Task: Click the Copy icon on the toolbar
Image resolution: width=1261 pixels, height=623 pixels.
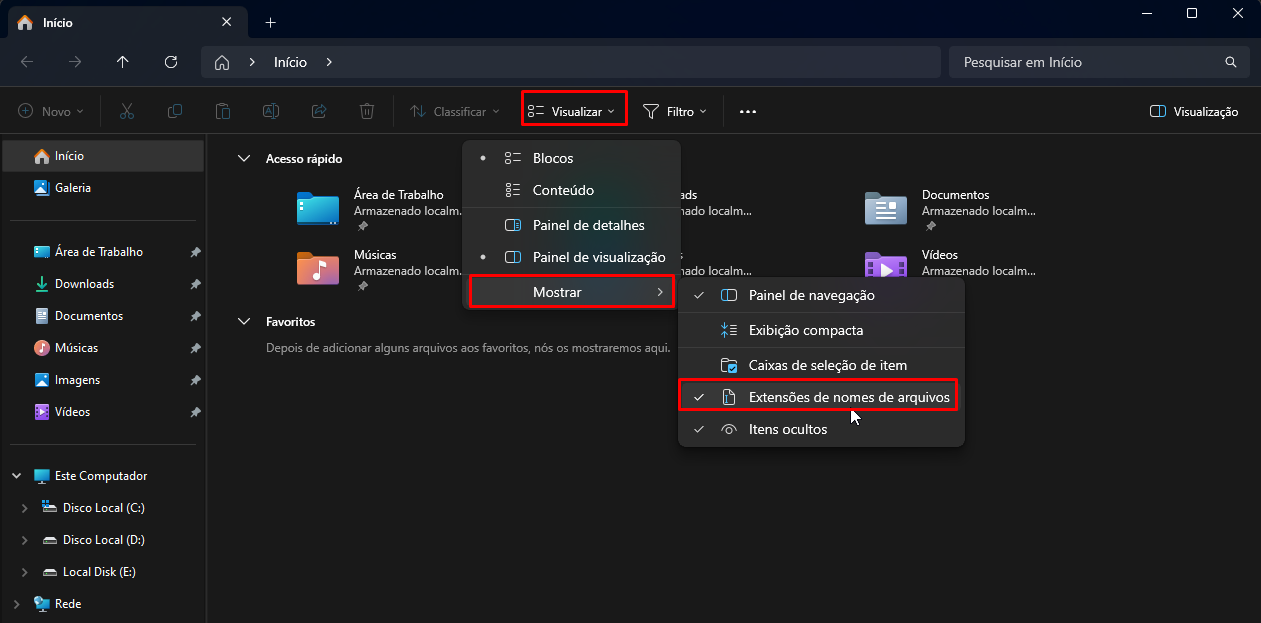Action: click(174, 111)
